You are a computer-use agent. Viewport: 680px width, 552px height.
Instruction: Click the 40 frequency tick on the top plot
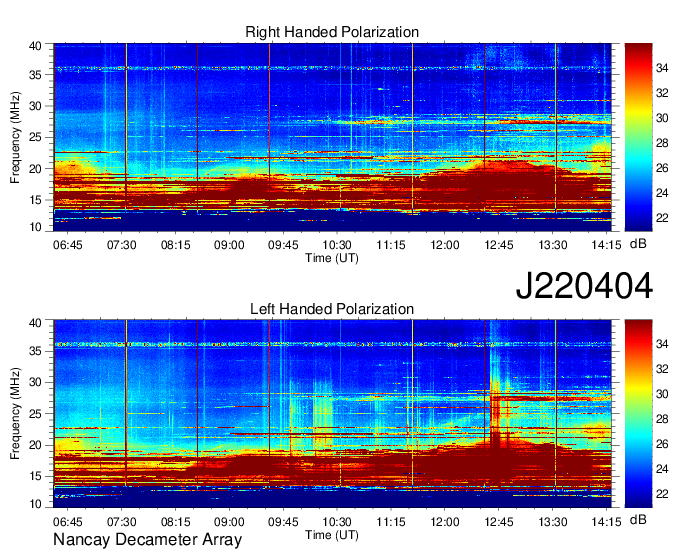point(35,46)
